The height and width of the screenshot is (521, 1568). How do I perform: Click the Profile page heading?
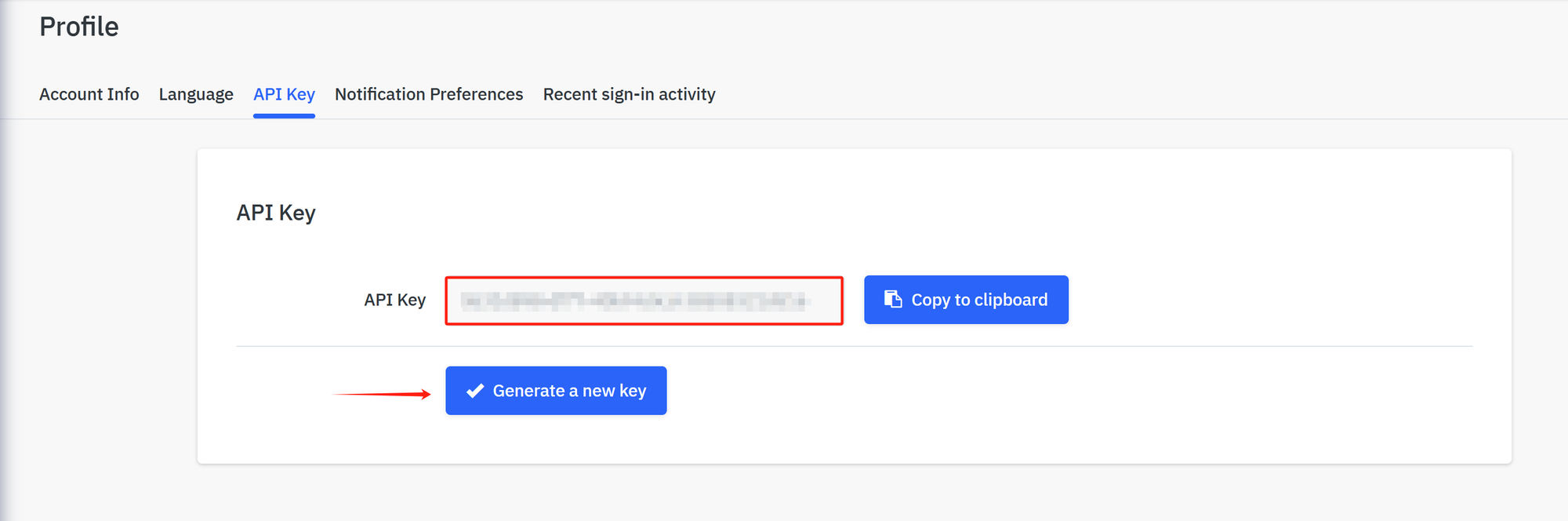[79, 27]
